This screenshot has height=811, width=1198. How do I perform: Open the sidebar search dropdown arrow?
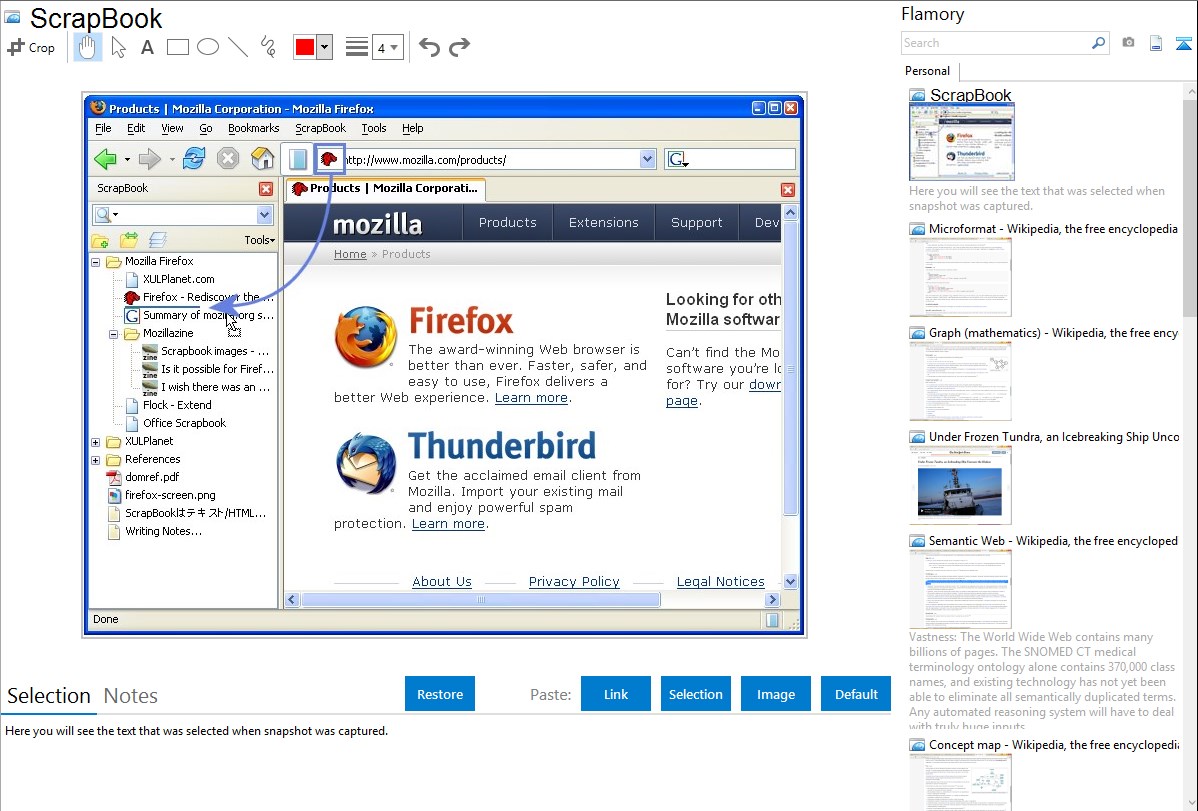264,215
